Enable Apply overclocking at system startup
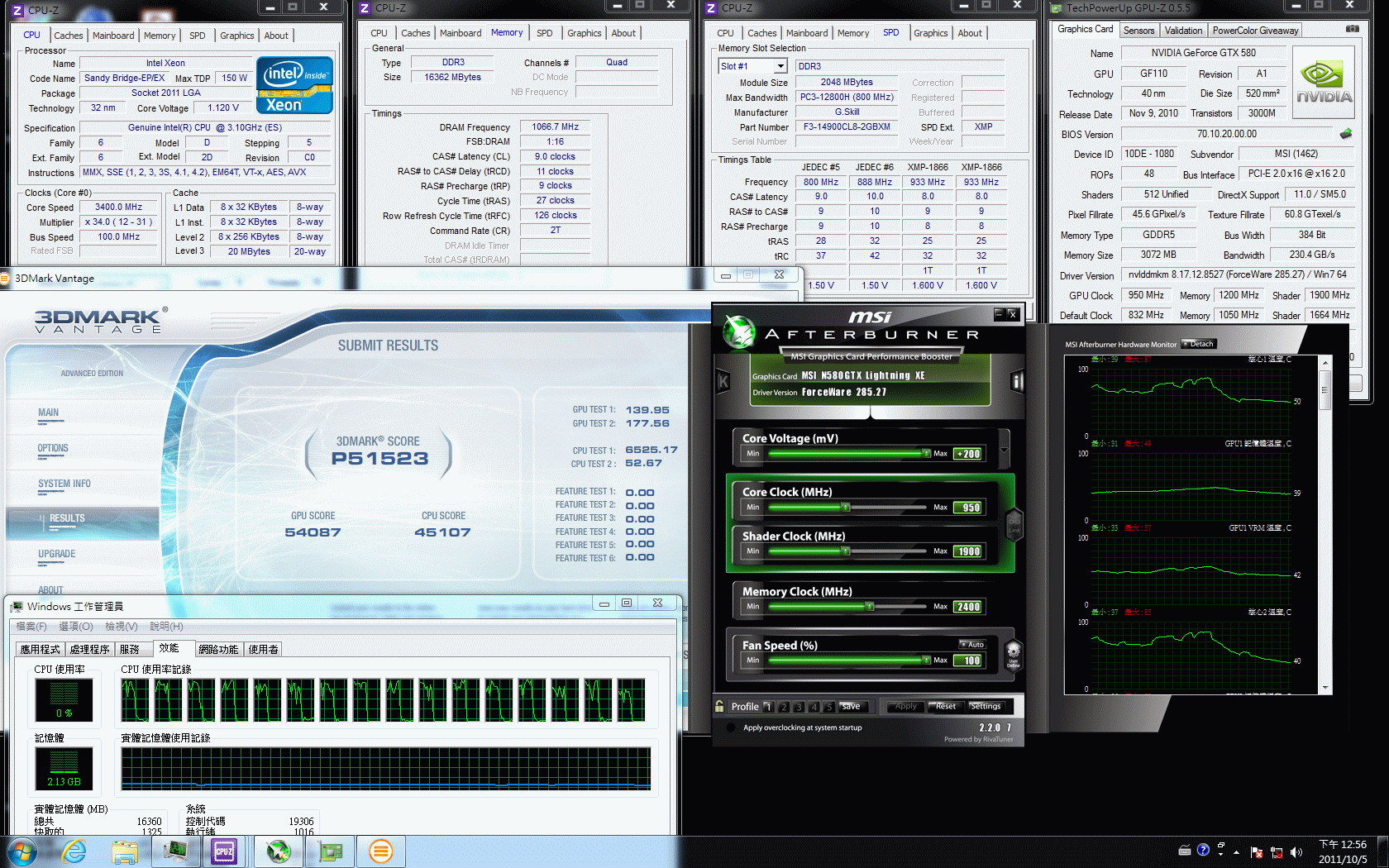1389x868 pixels. [731, 727]
